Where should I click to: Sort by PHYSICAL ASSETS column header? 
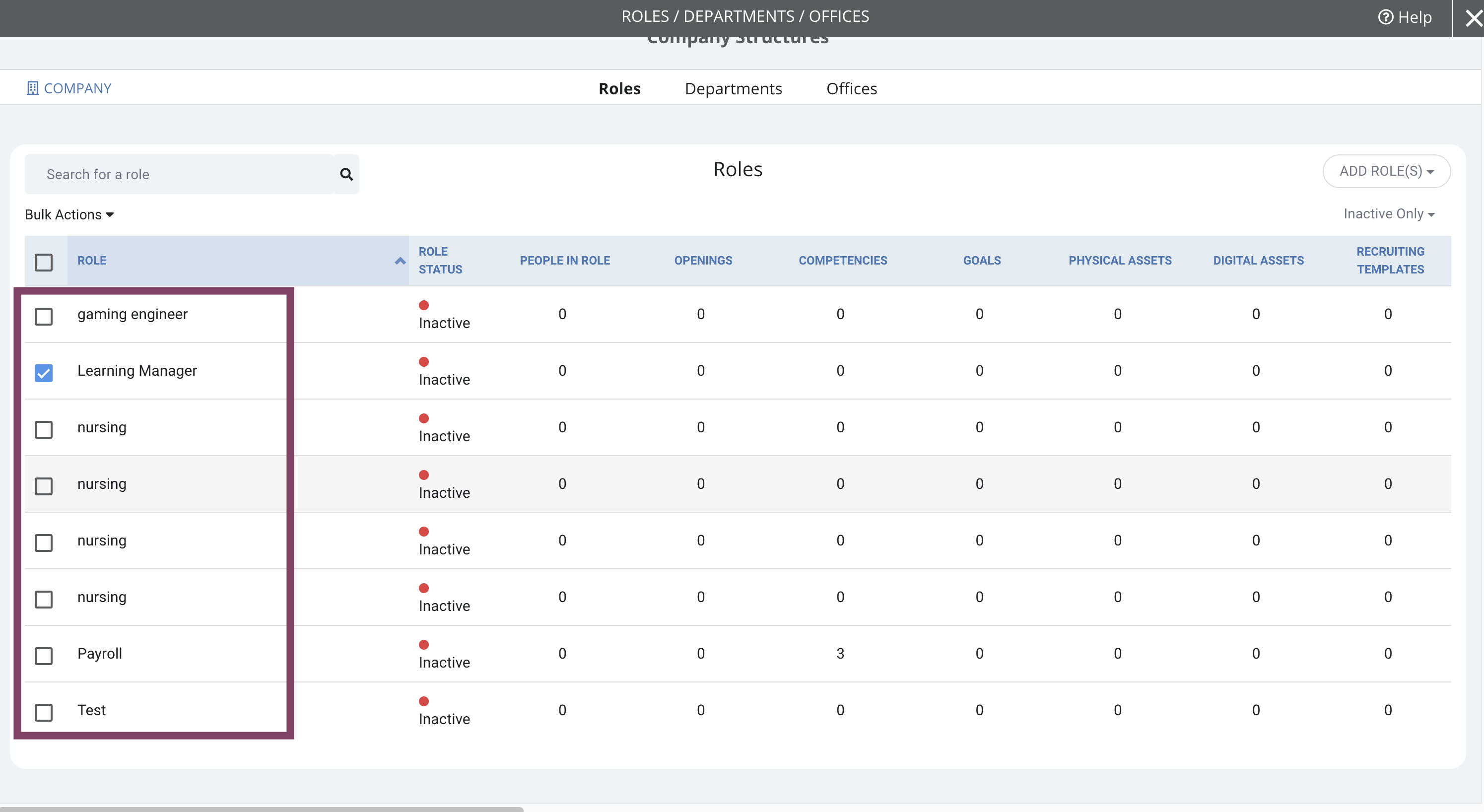coord(1120,261)
